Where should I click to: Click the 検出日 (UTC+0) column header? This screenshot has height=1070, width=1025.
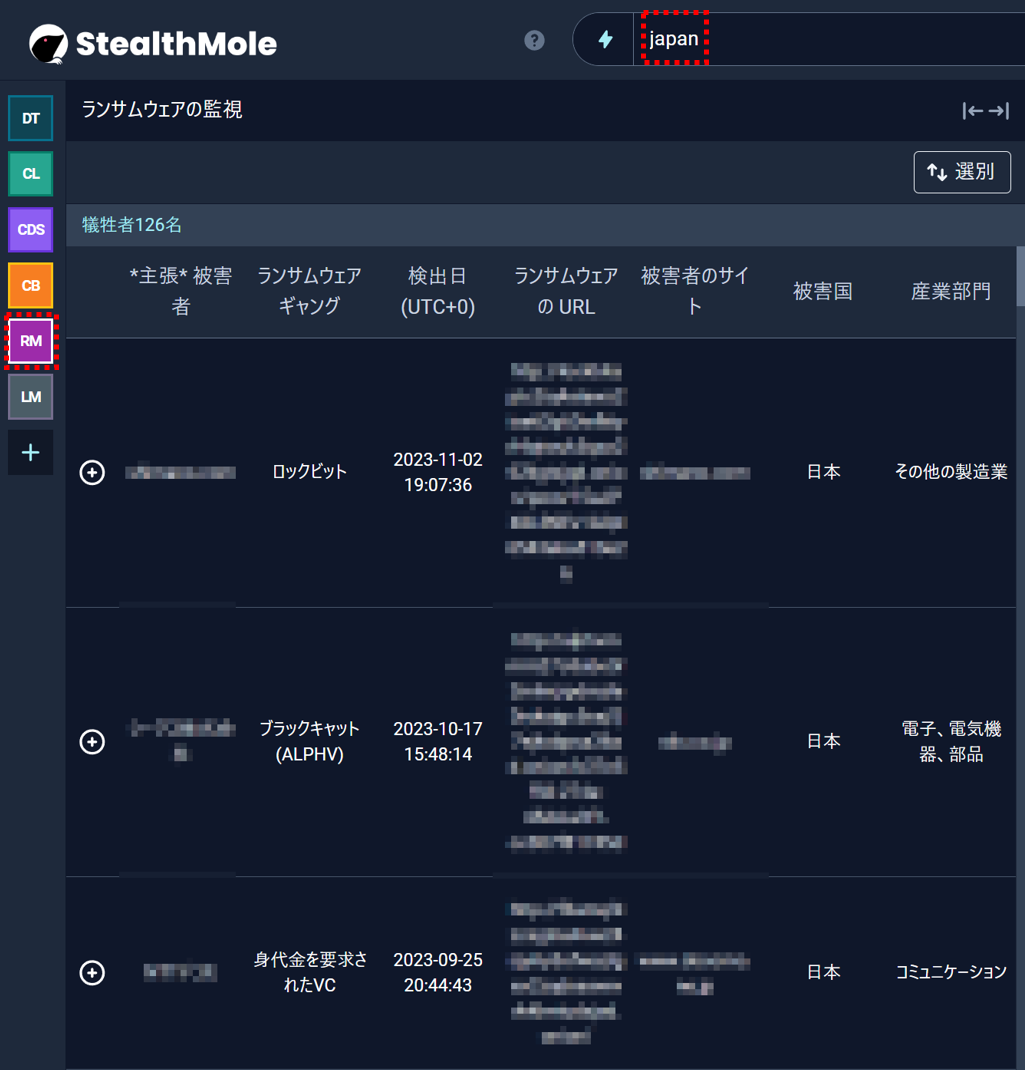pos(438,291)
